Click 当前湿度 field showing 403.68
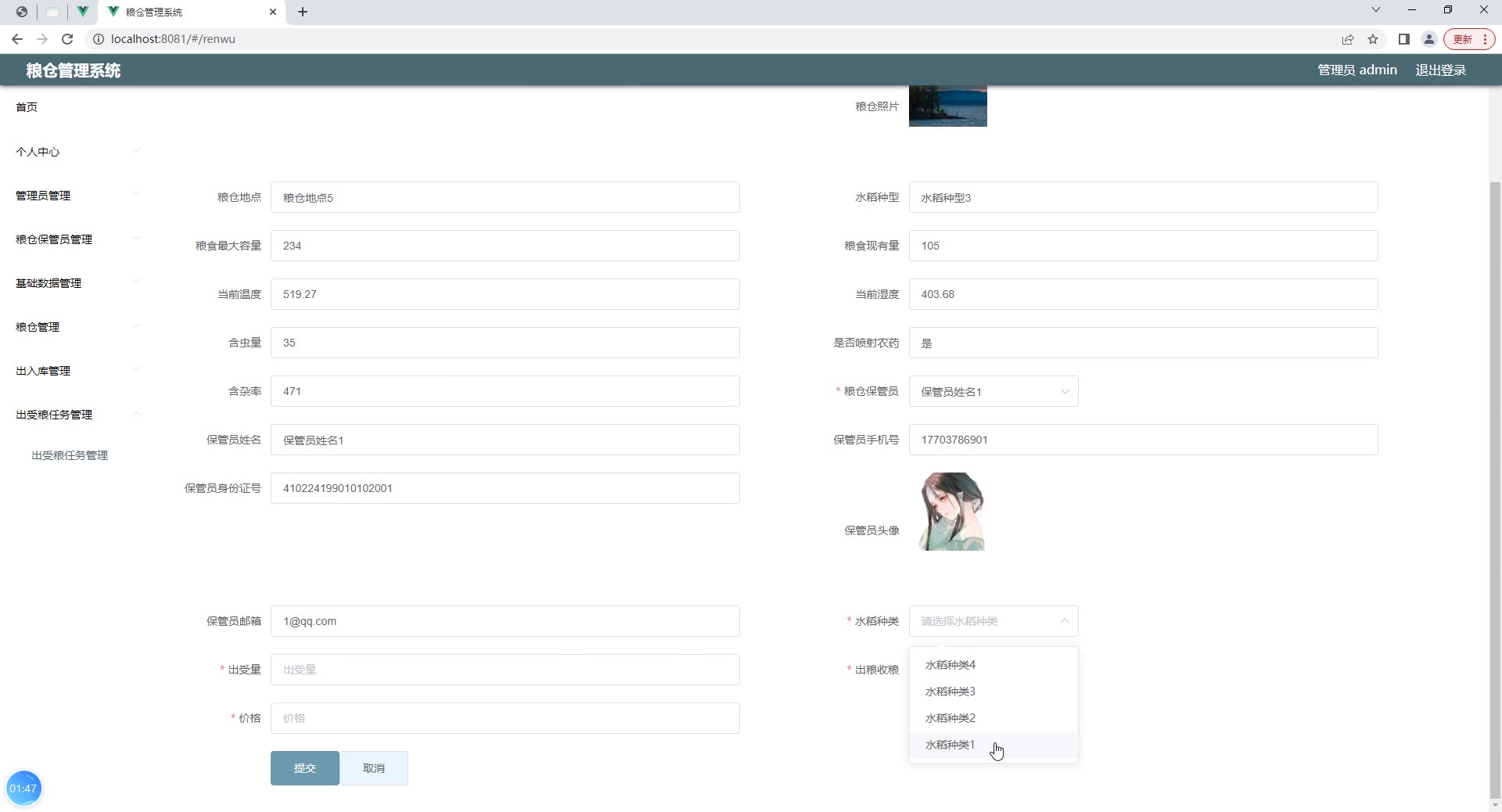Screen dimensions: 1502x812 [1144, 294]
